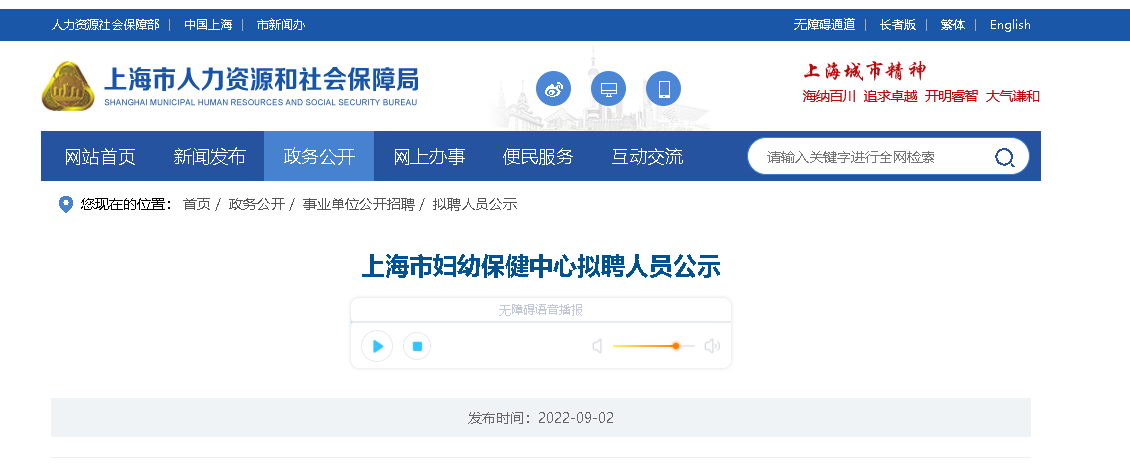This screenshot has height=471, width=1130.
Task: Open the 便民服务 menu tab
Action: [538, 156]
